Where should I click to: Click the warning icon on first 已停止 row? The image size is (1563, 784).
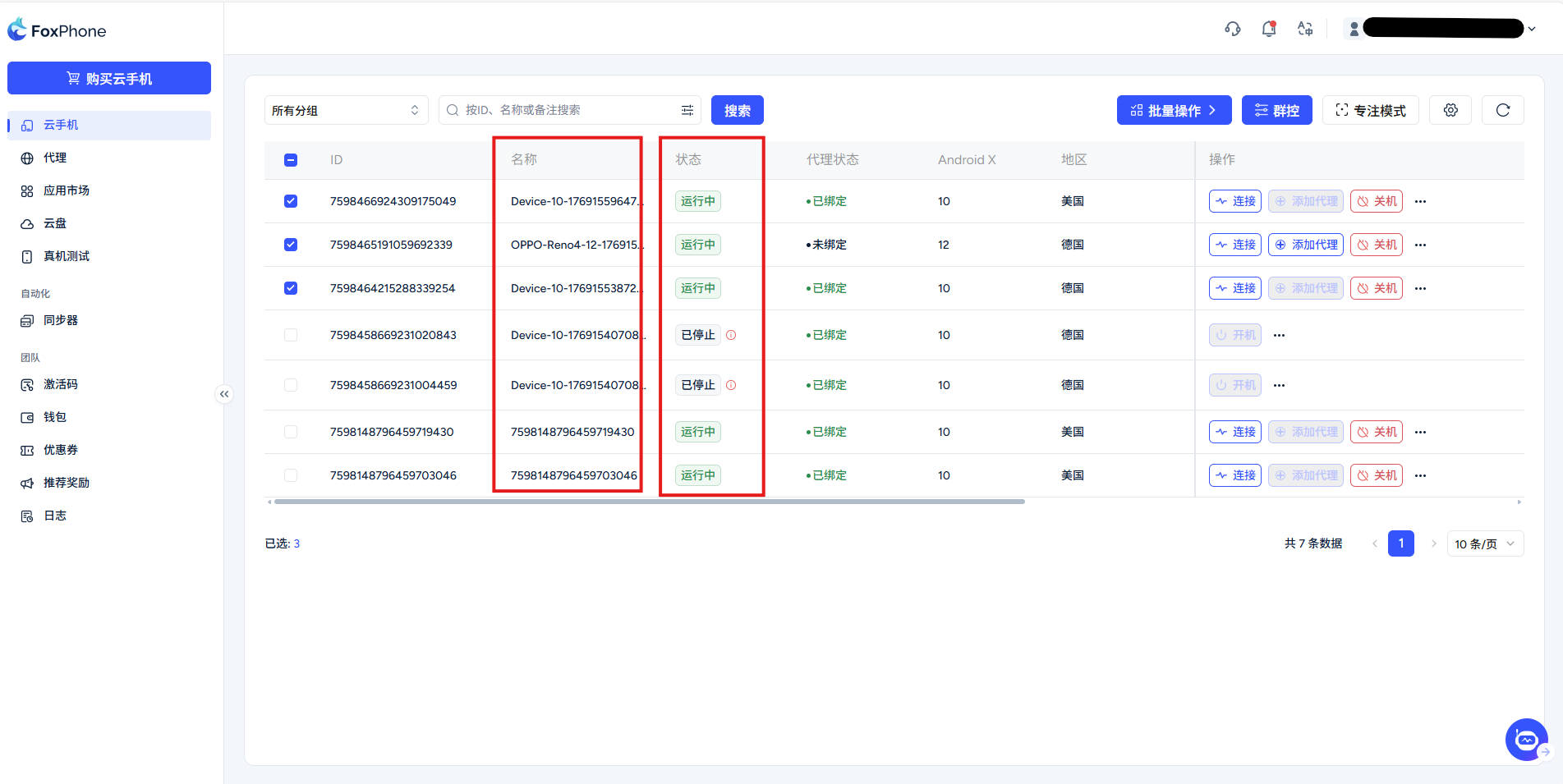(x=731, y=335)
